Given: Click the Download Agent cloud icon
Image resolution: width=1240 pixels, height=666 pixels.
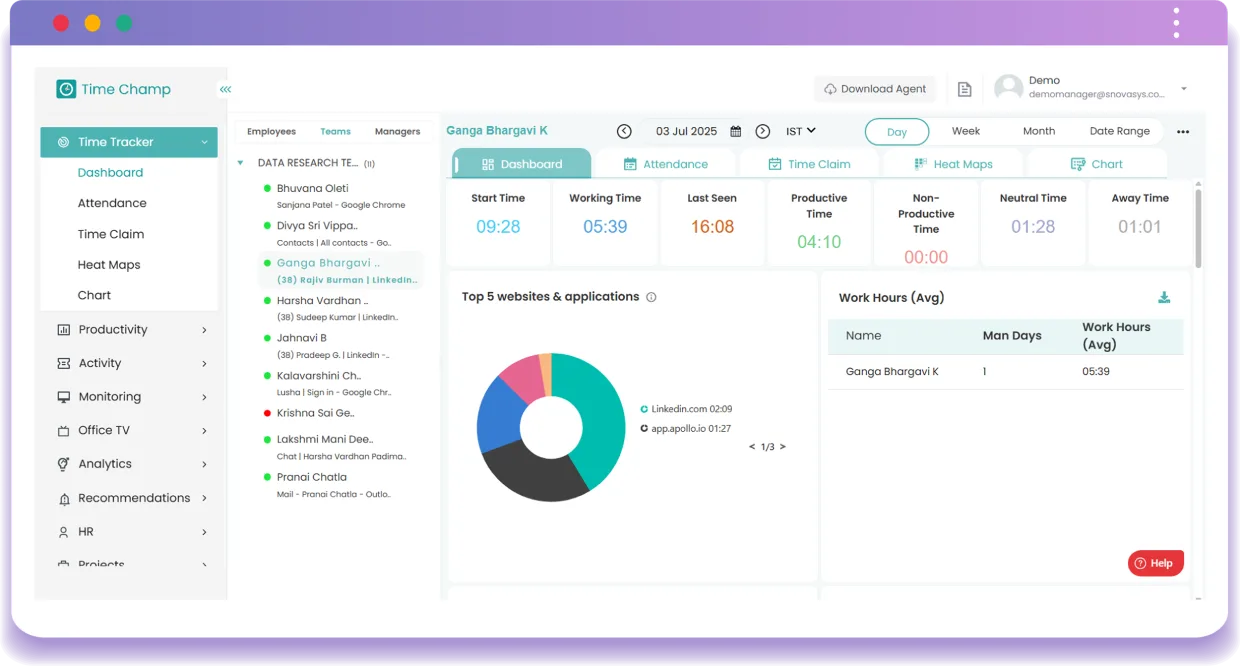Looking at the screenshot, I should tap(830, 89).
